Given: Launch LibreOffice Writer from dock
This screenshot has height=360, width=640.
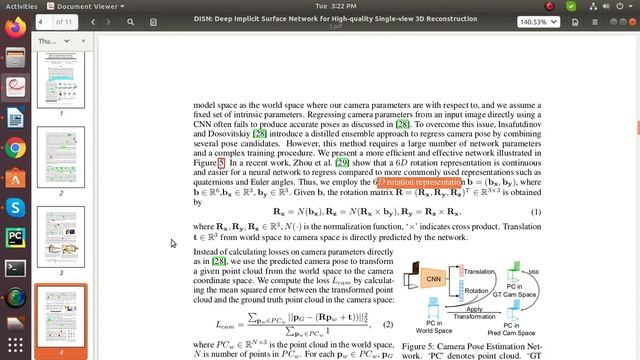Looking at the screenshot, I should [x=16, y=118].
